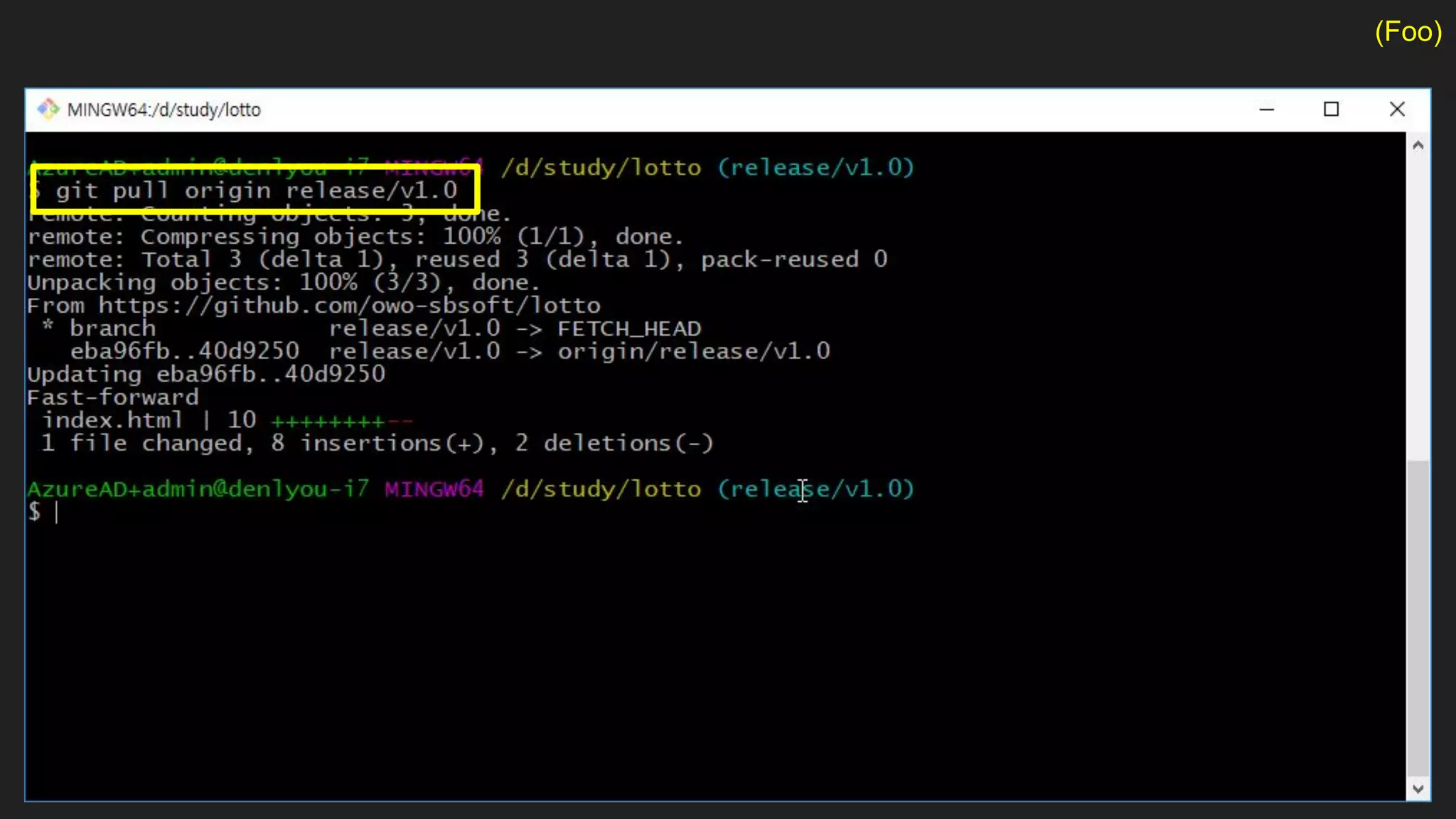Click the terminal scrollbar thumb
The width and height of the screenshot is (1456, 819).
(1418, 617)
